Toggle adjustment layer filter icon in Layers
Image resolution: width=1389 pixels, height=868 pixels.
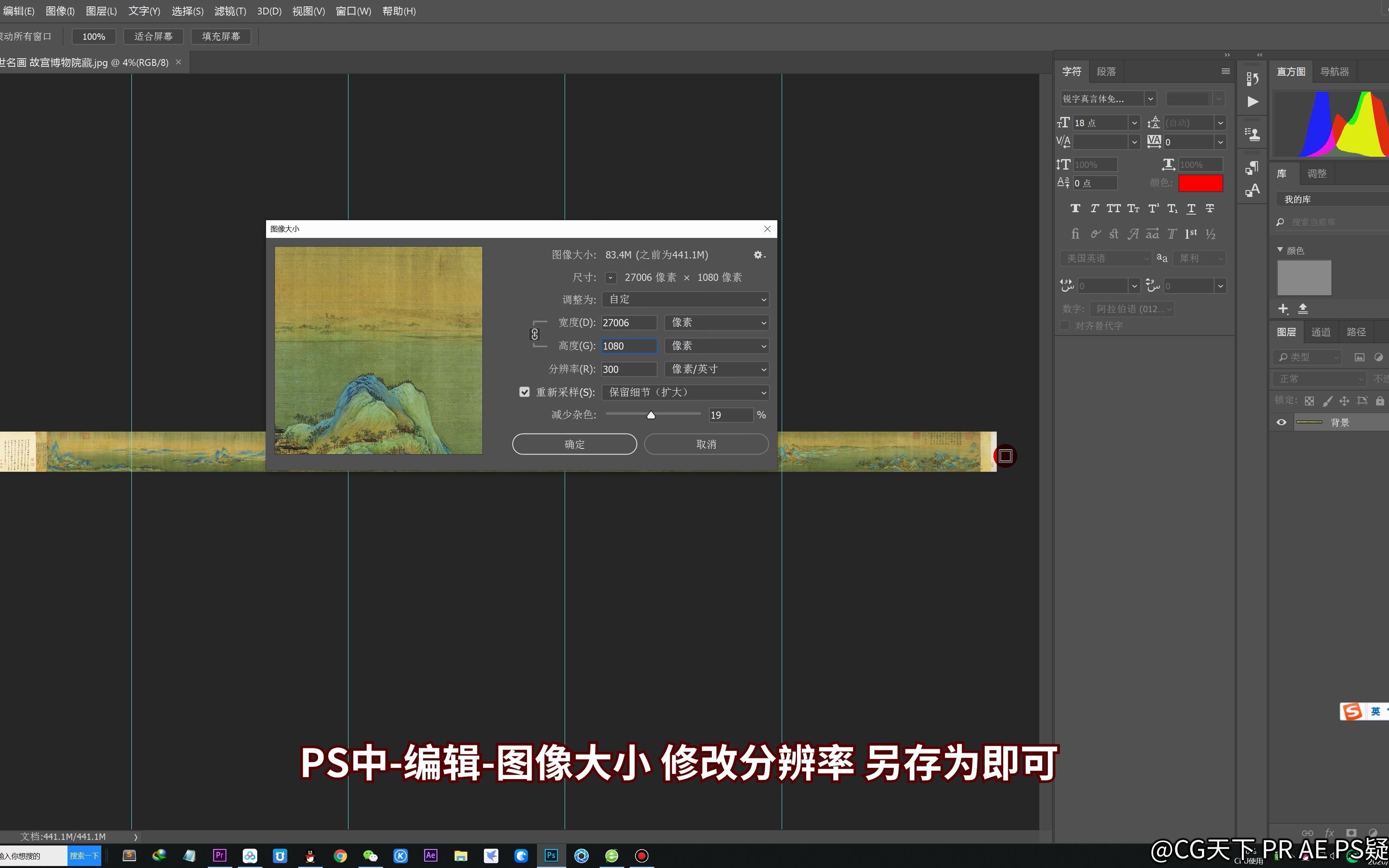pyautogui.click(x=1378, y=357)
